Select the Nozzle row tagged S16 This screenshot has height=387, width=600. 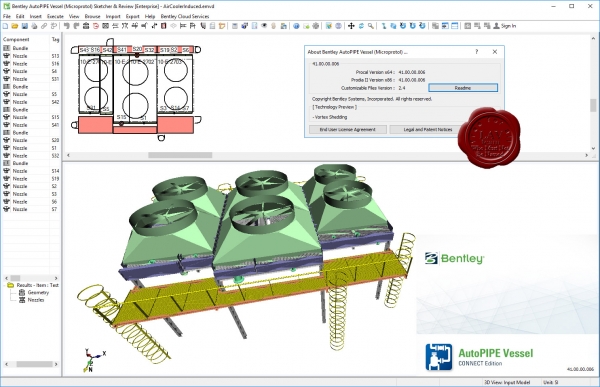coord(31,64)
